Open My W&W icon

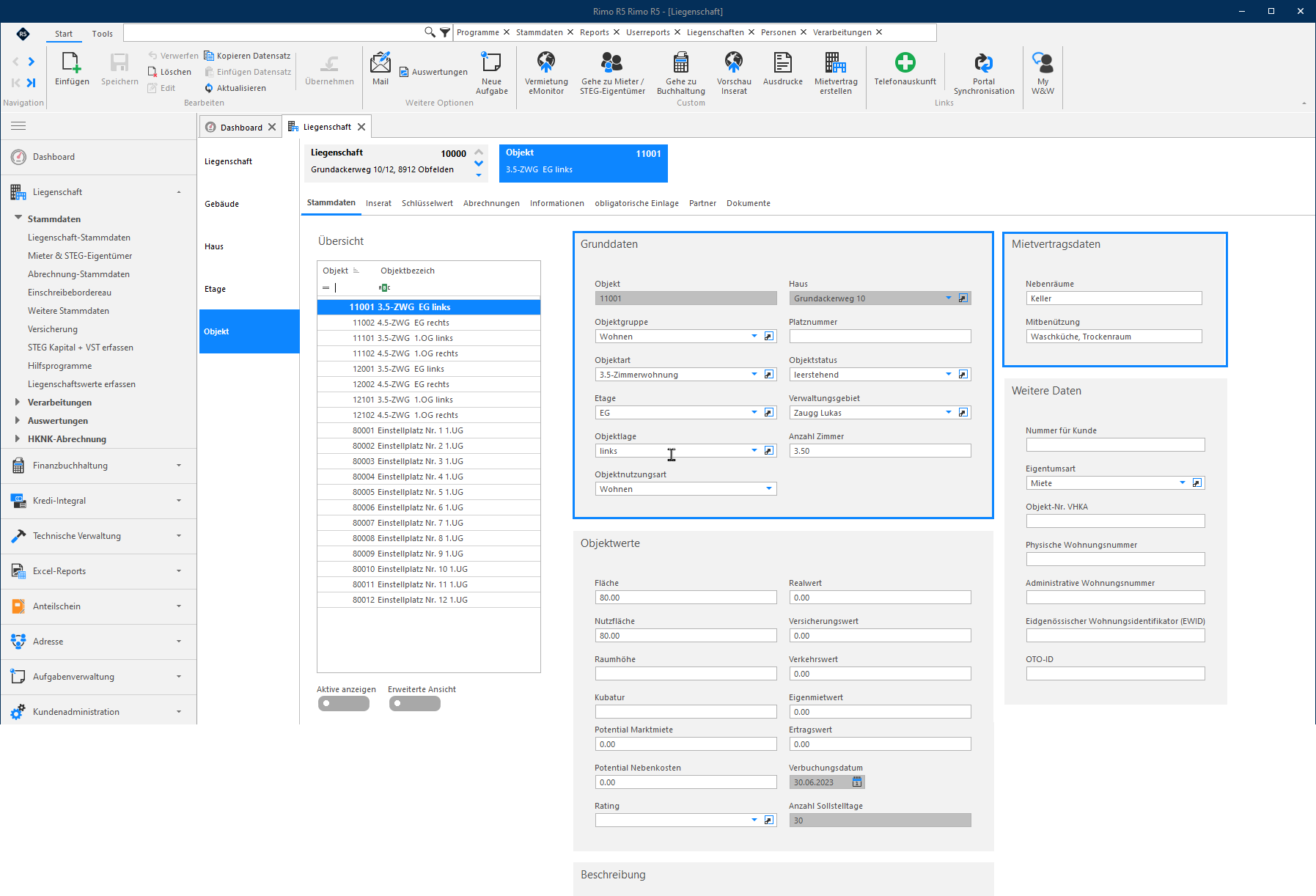(x=1043, y=63)
